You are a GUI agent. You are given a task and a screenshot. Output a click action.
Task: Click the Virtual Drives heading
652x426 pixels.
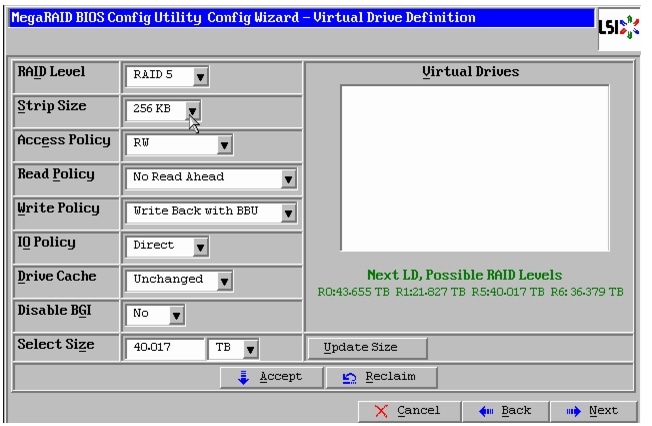471,72
